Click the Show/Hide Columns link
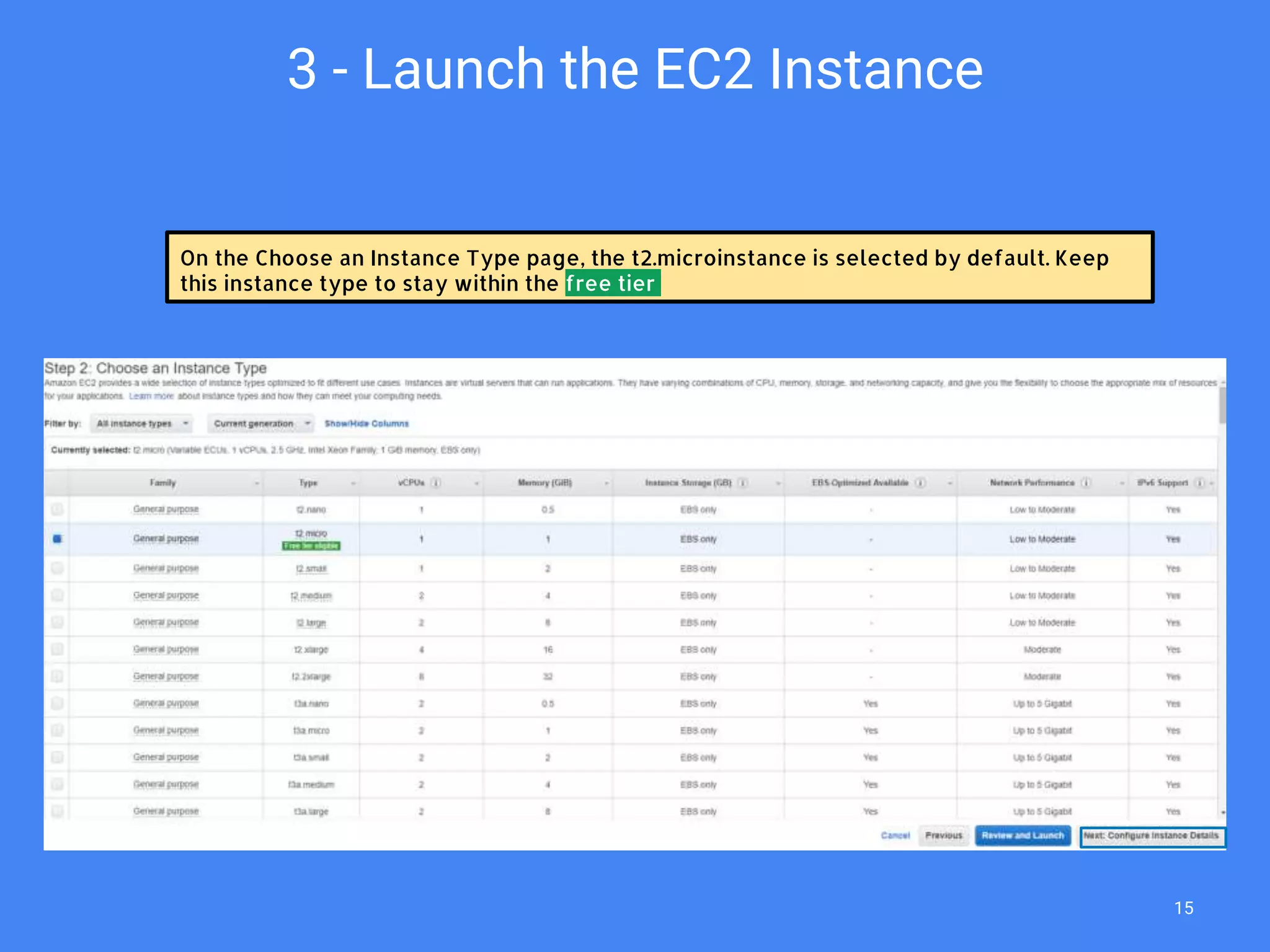The width and height of the screenshot is (1270, 952). (366, 423)
